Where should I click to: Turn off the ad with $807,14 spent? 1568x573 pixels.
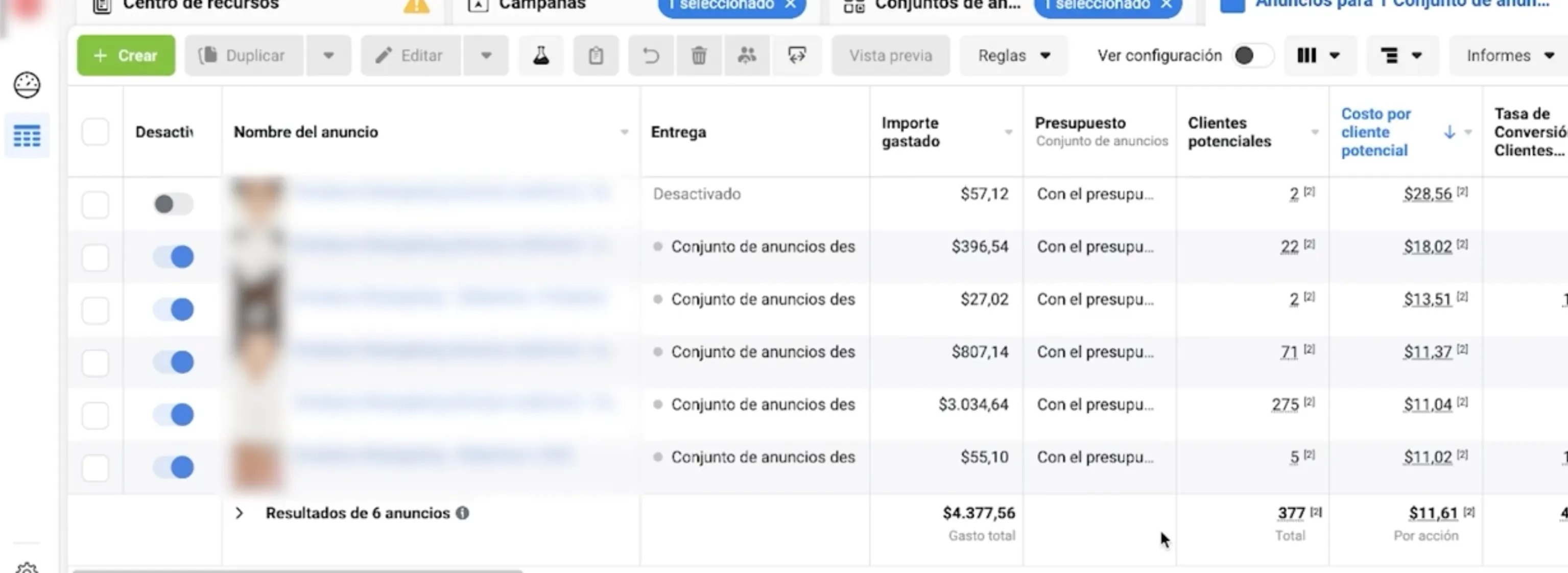pos(174,362)
